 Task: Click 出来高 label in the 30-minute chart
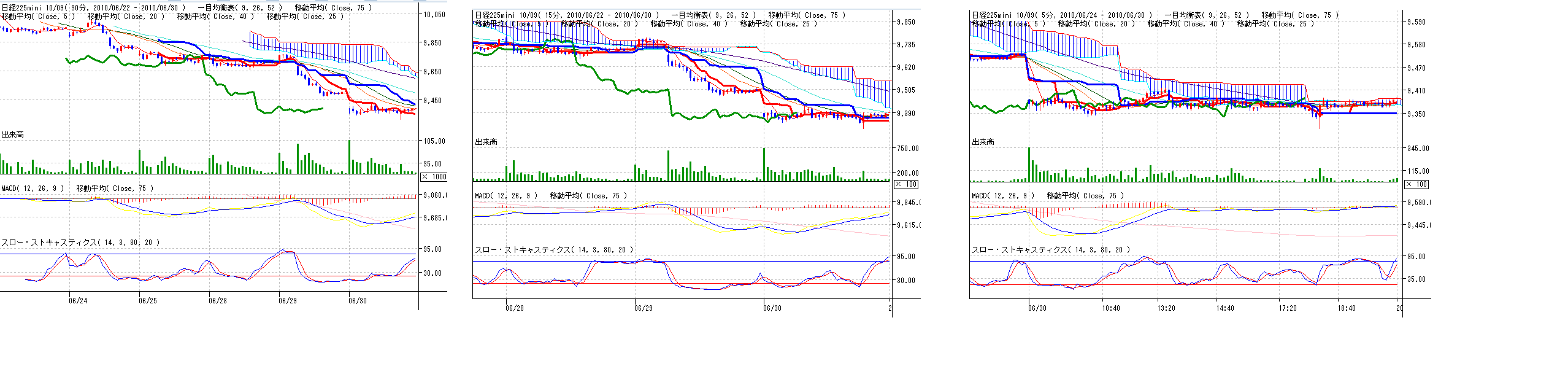click(12, 134)
